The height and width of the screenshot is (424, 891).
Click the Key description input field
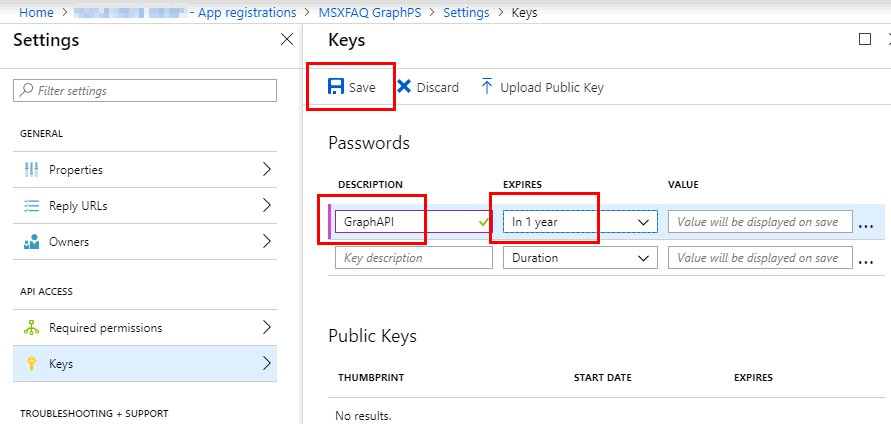[414, 257]
